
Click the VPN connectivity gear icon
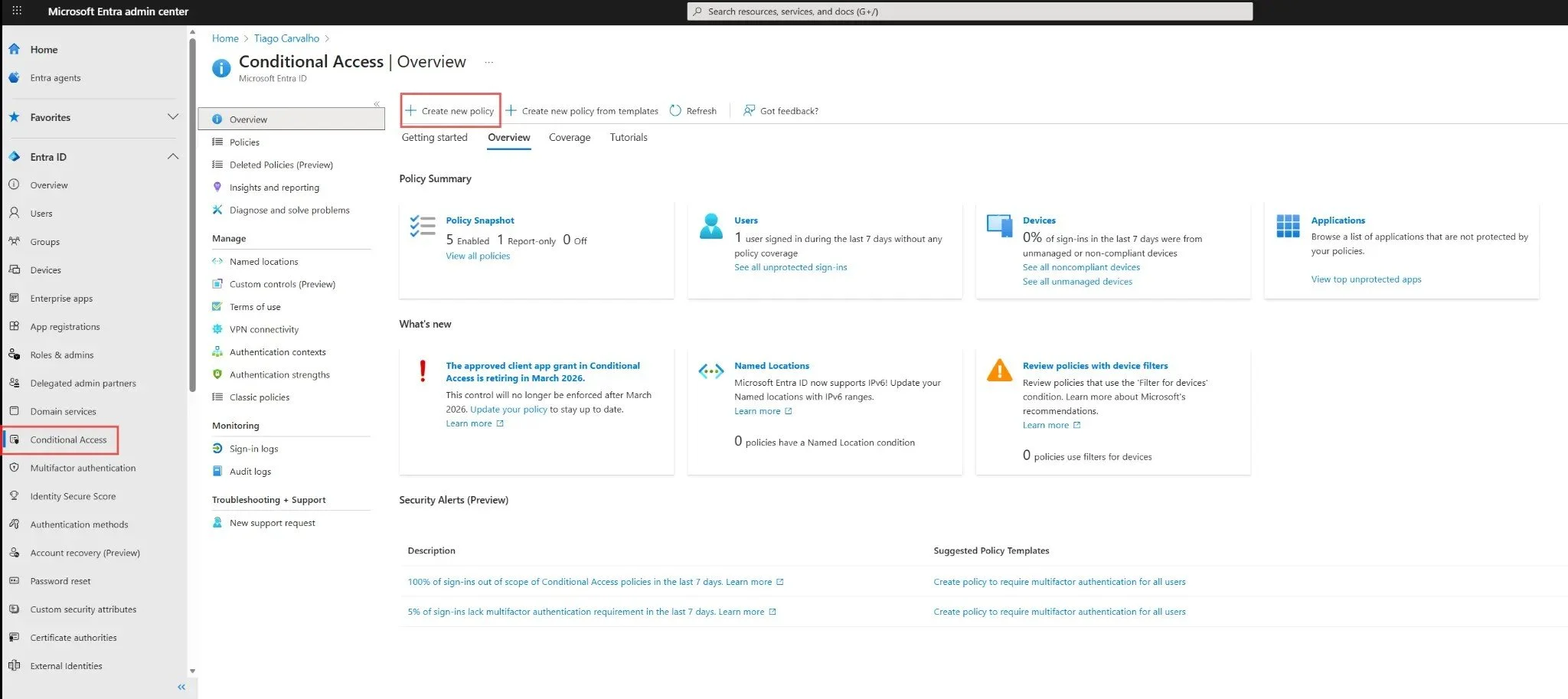(217, 329)
